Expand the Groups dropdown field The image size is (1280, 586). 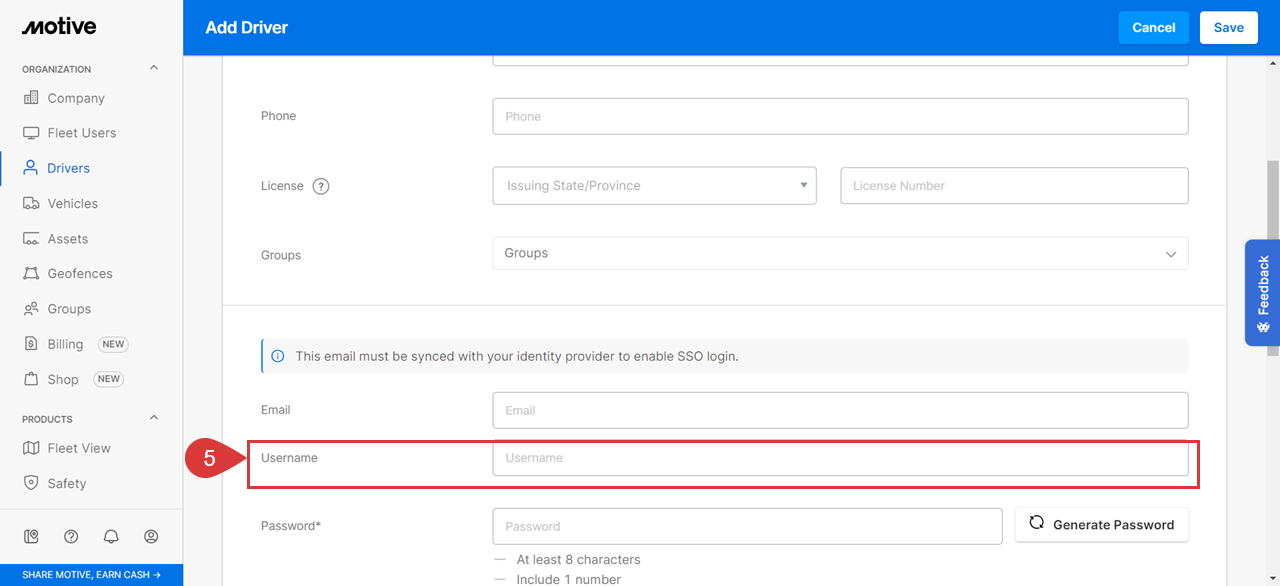tap(840, 253)
